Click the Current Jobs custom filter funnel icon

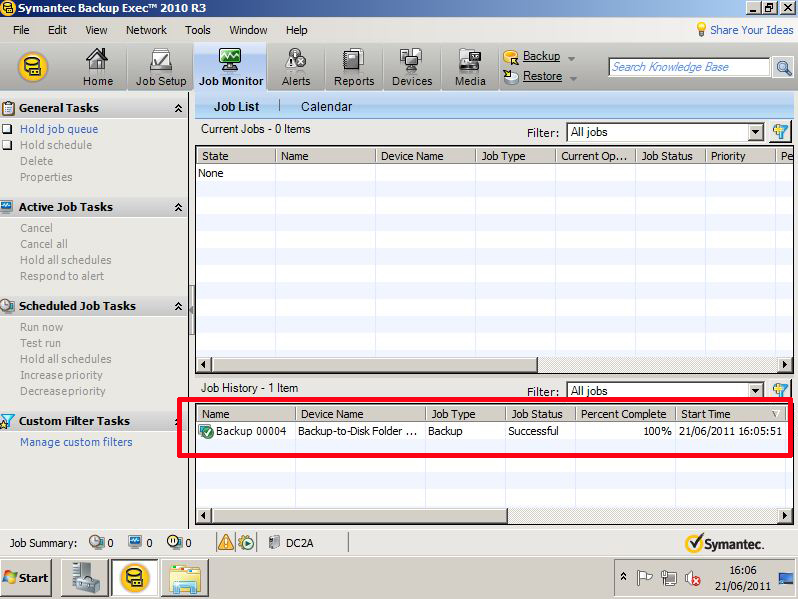pos(780,132)
